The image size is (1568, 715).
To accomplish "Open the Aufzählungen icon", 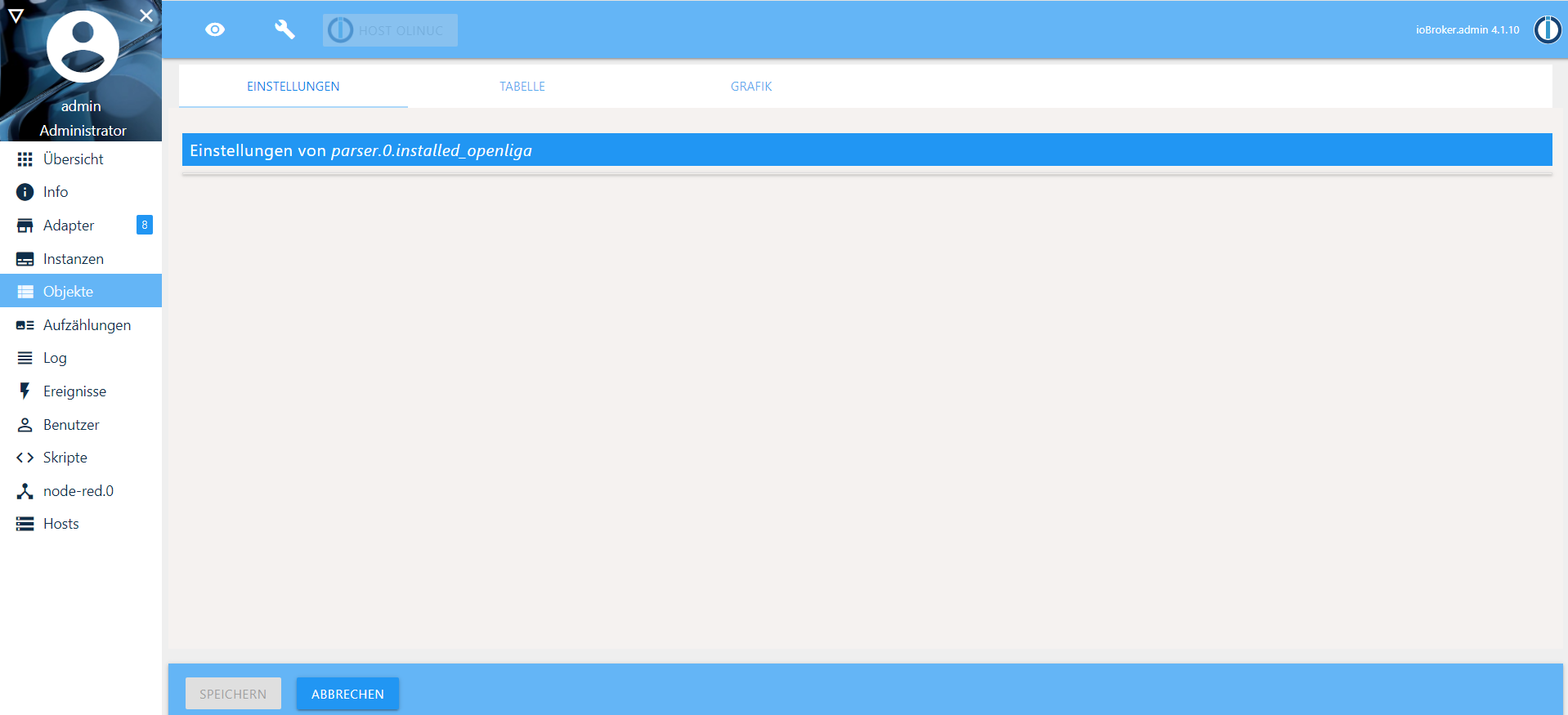I will click(25, 325).
